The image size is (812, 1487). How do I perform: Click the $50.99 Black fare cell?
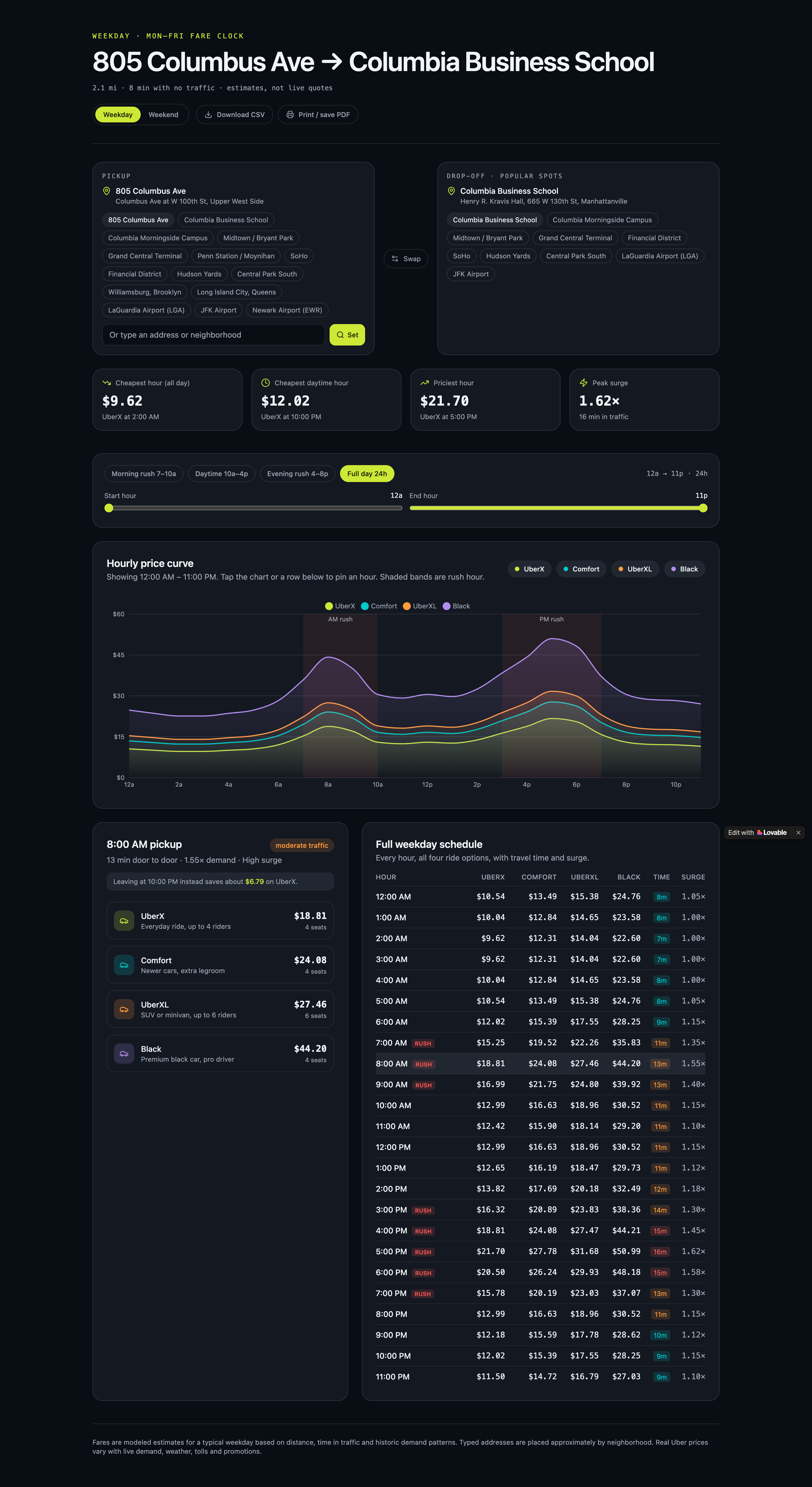pyautogui.click(x=626, y=1251)
